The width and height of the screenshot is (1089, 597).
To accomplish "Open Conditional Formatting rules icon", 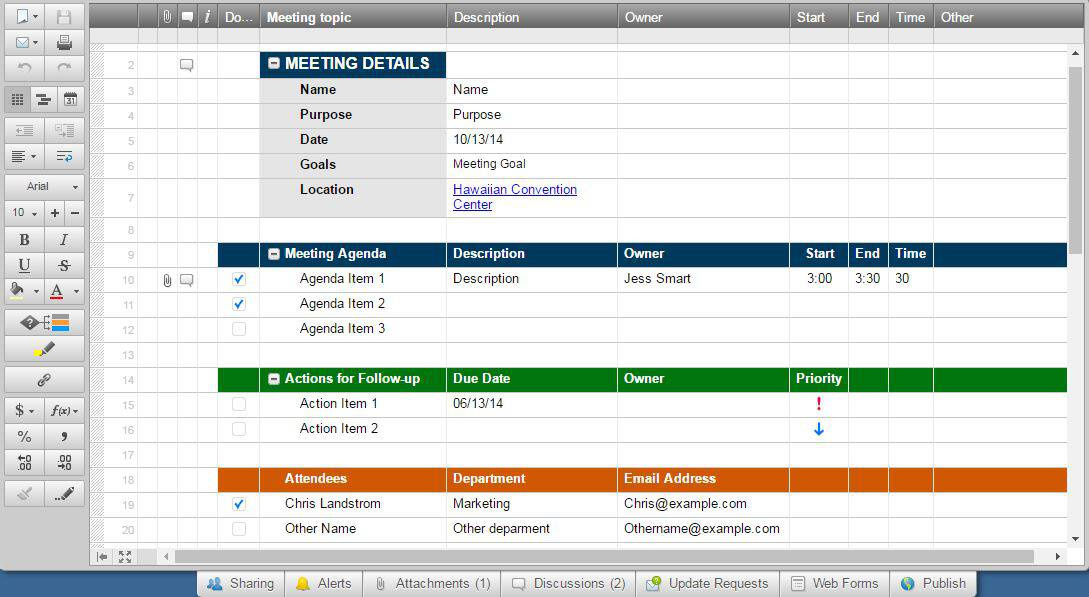I will point(44,322).
